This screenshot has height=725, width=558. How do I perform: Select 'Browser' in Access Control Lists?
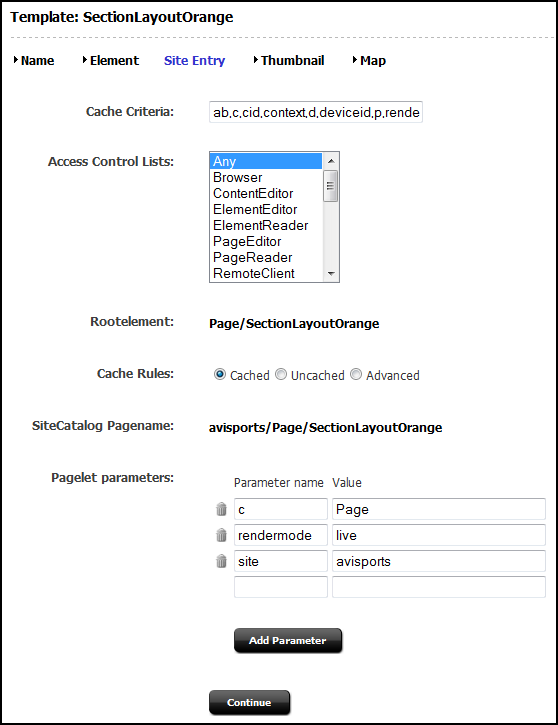(x=266, y=178)
